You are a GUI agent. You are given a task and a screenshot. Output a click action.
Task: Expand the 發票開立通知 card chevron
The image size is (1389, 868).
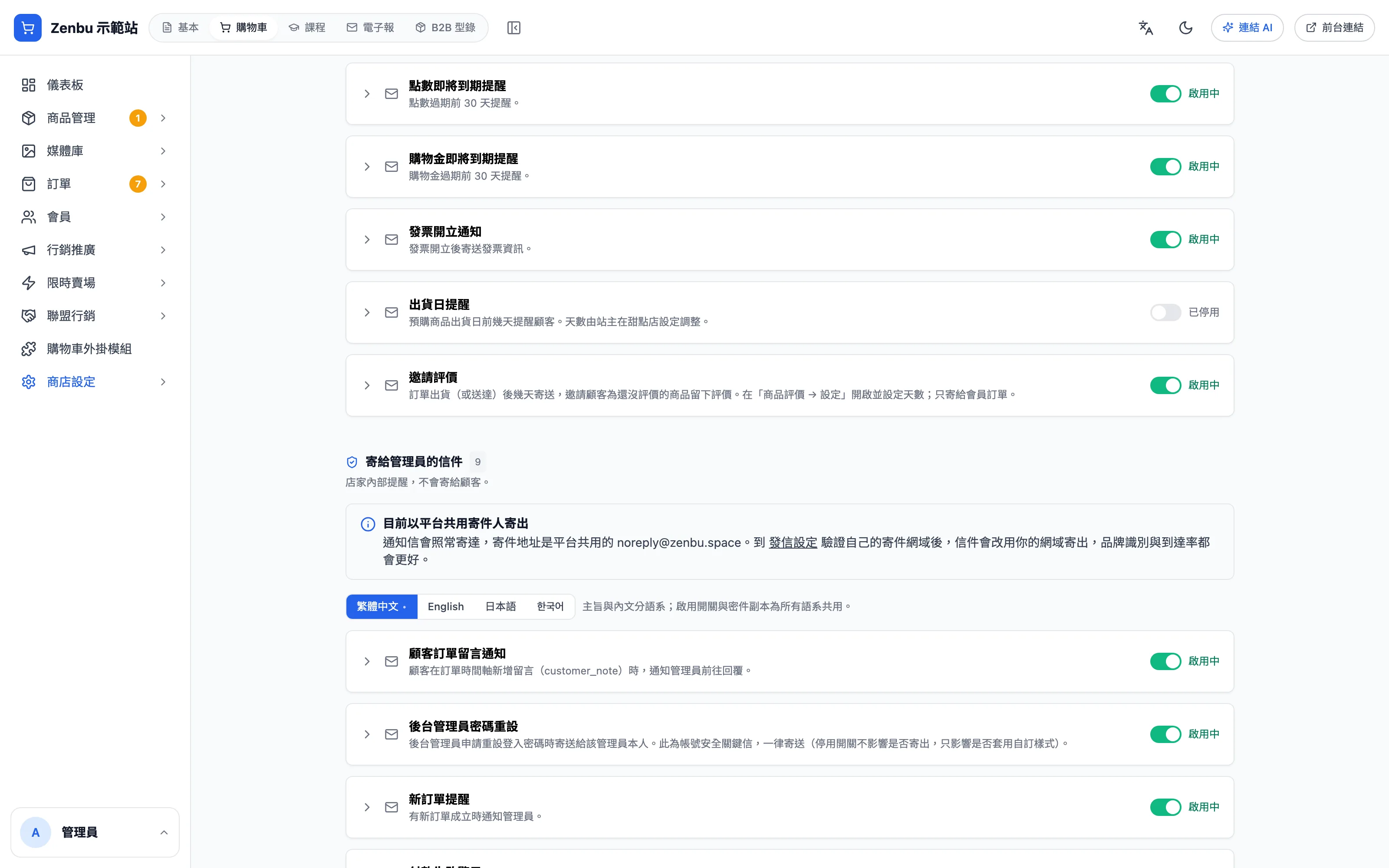click(x=367, y=240)
